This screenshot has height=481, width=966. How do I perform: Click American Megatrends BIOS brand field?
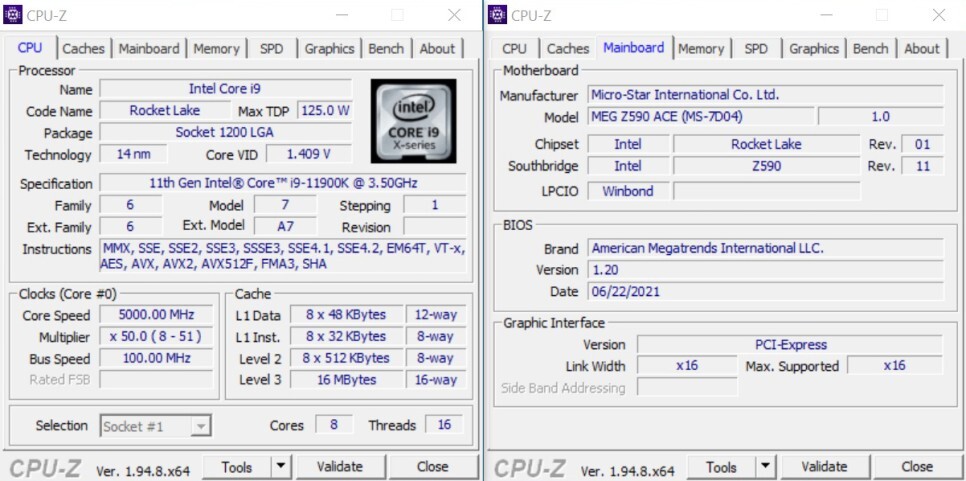point(765,248)
